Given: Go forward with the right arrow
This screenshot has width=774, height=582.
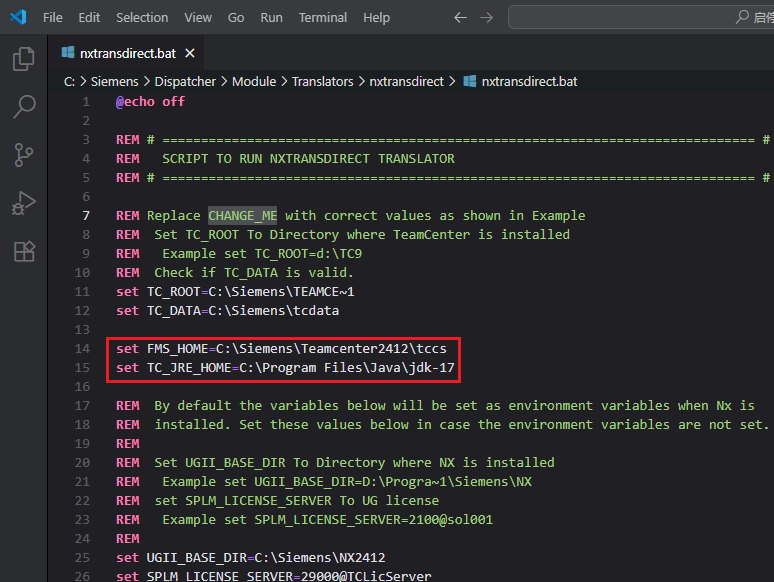Looking at the screenshot, I should tap(487, 17).
